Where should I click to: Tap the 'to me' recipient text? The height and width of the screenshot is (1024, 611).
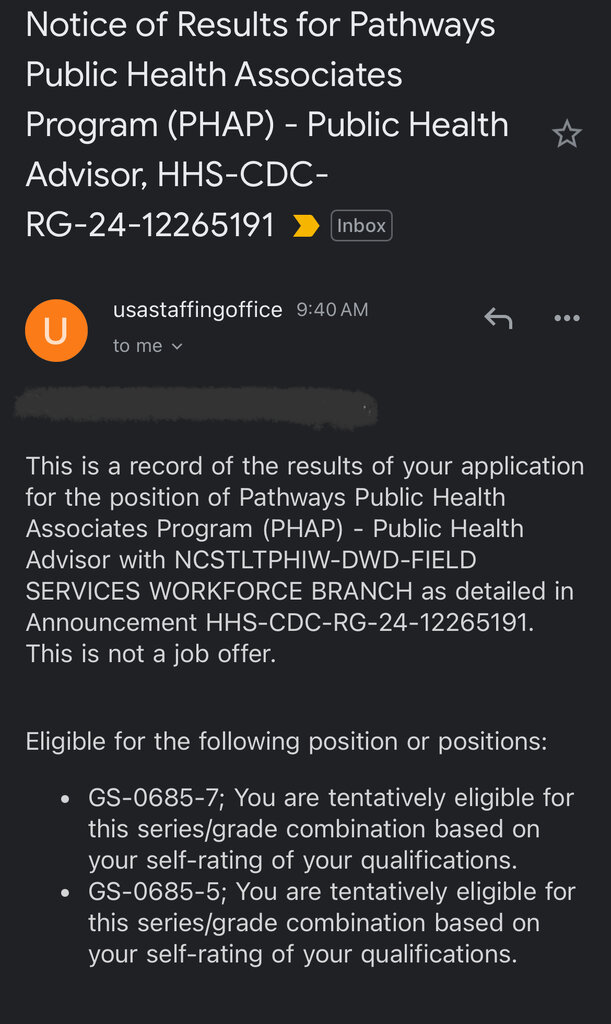137,346
